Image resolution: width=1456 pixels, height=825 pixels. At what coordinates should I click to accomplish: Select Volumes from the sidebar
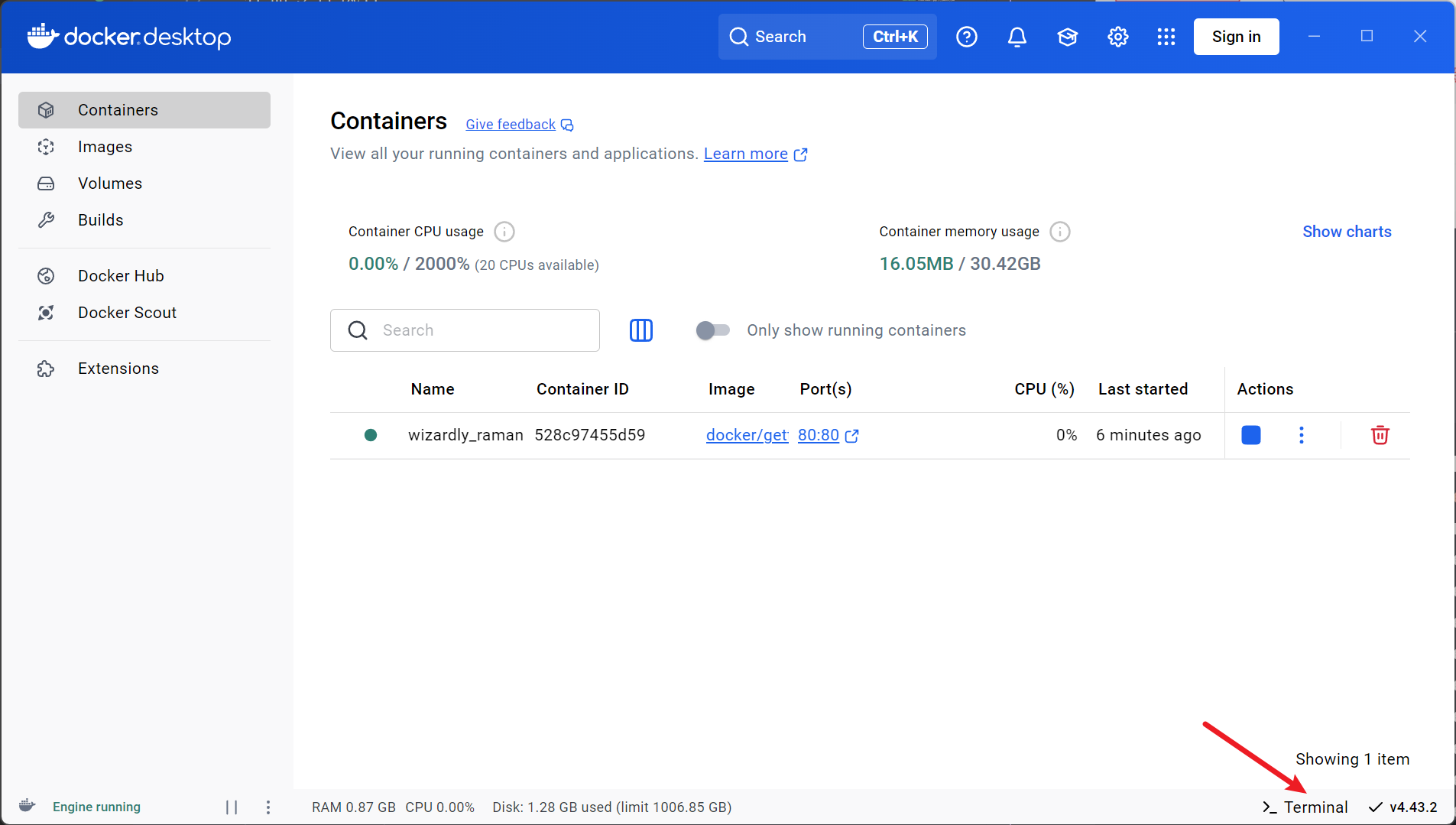(x=110, y=183)
